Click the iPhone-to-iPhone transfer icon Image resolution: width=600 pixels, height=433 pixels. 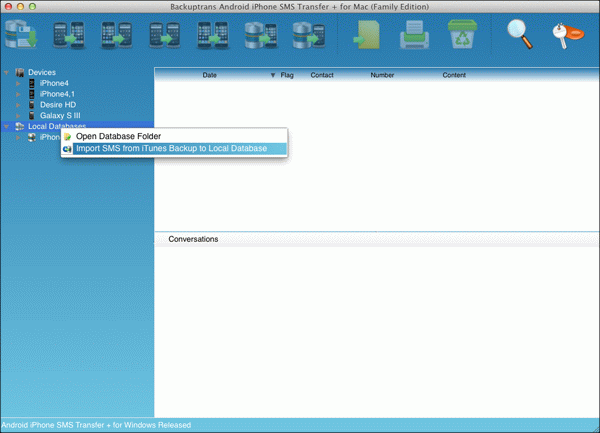click(x=213, y=35)
